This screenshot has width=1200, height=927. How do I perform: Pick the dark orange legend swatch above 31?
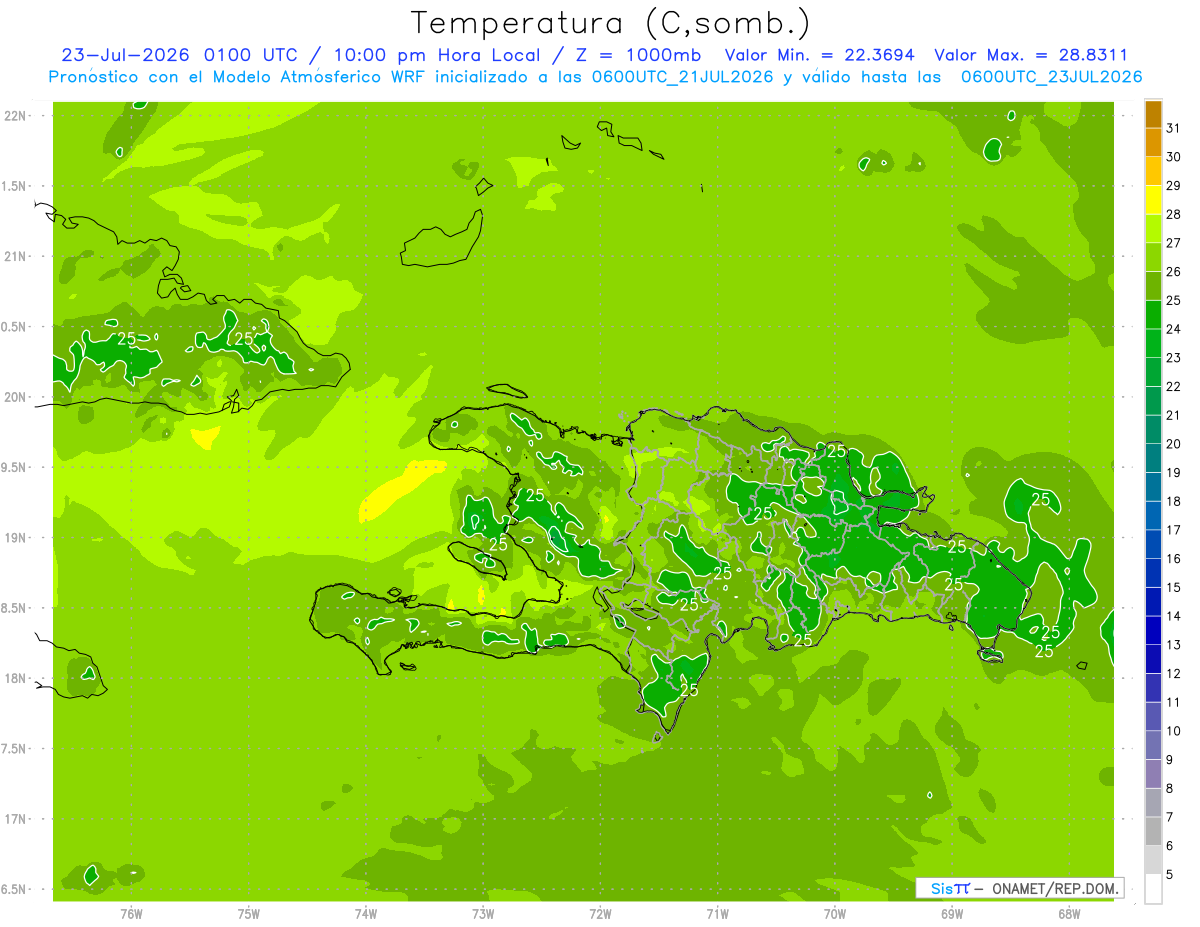coord(1153,114)
